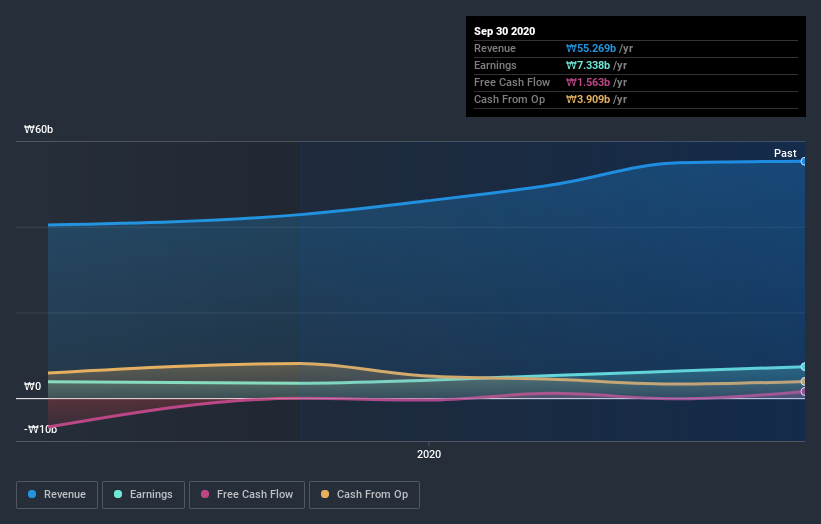Click the pink Free Cash Flow legend dot
This screenshot has width=821, height=524.
205,494
